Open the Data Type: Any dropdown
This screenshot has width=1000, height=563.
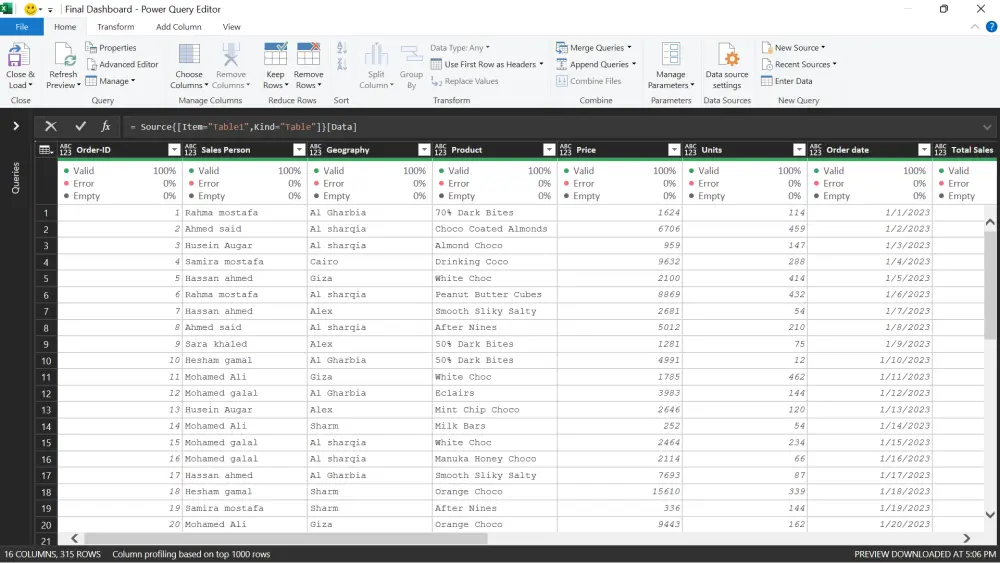coord(460,48)
